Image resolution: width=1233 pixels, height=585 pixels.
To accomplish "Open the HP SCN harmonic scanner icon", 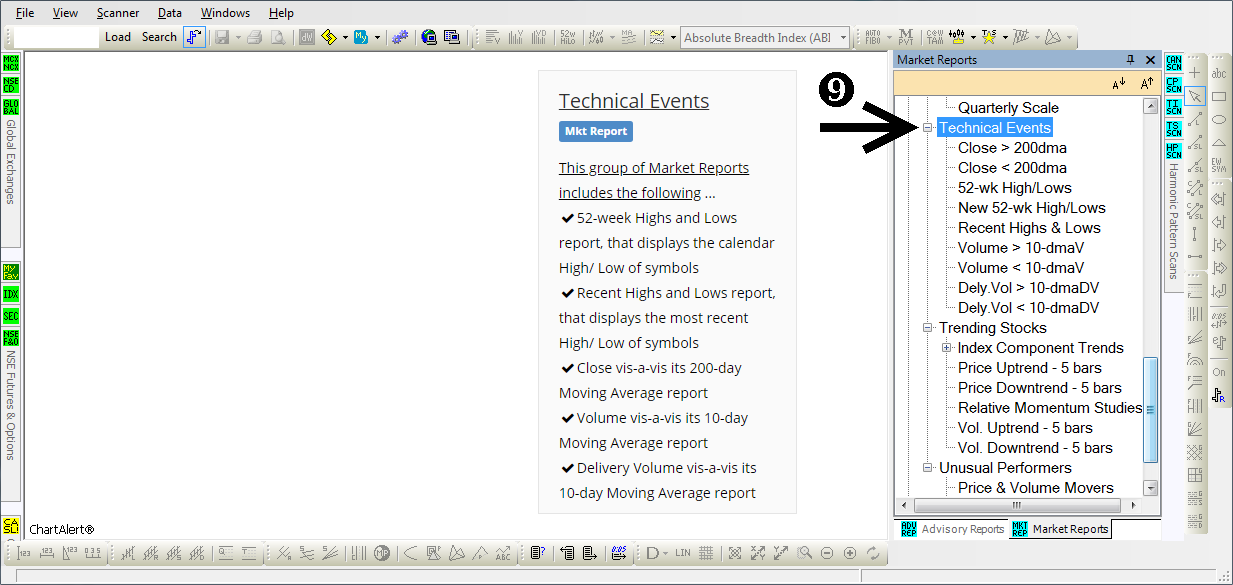I will point(1174,151).
